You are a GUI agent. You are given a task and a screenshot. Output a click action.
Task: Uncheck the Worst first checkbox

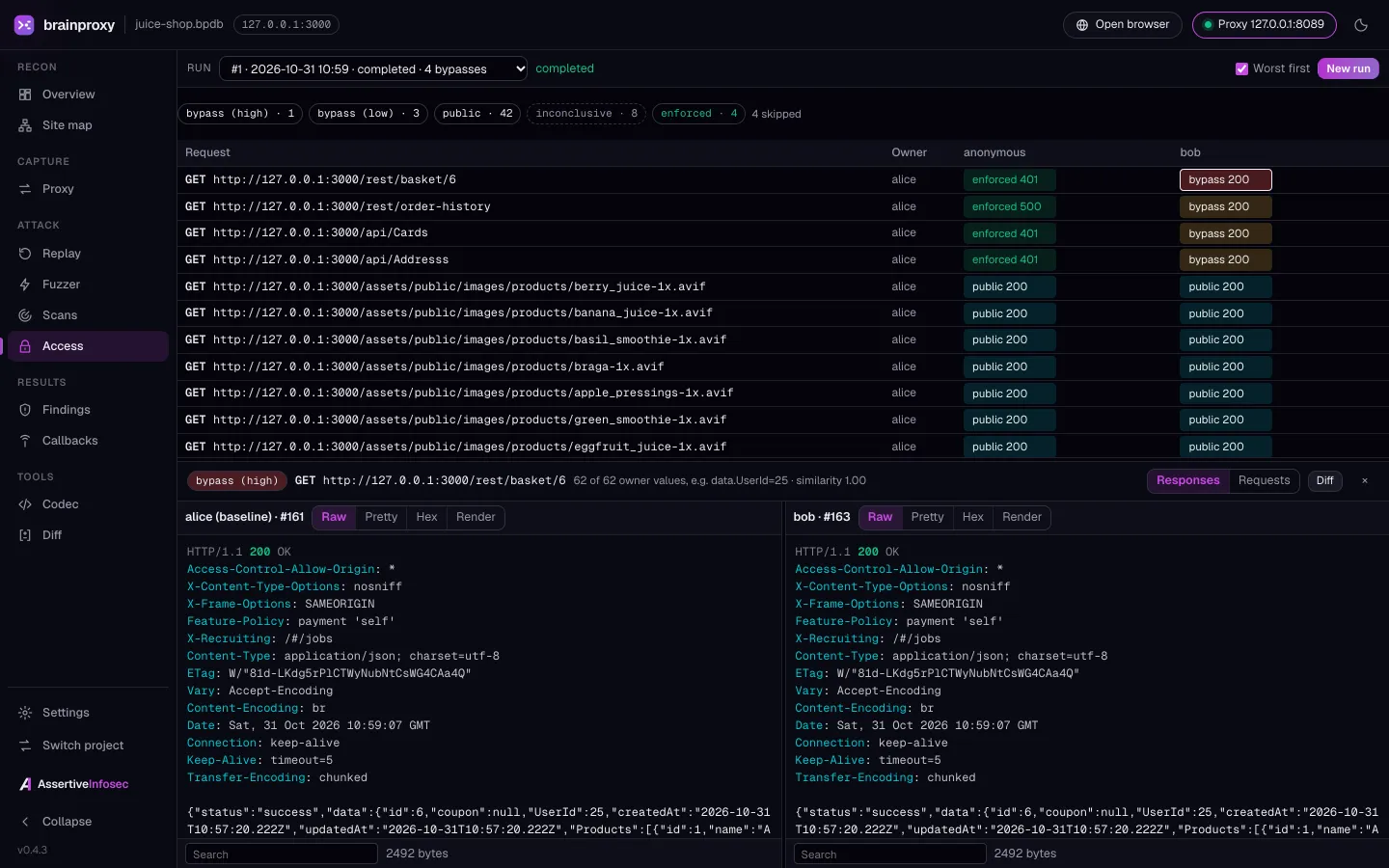coord(1241,68)
